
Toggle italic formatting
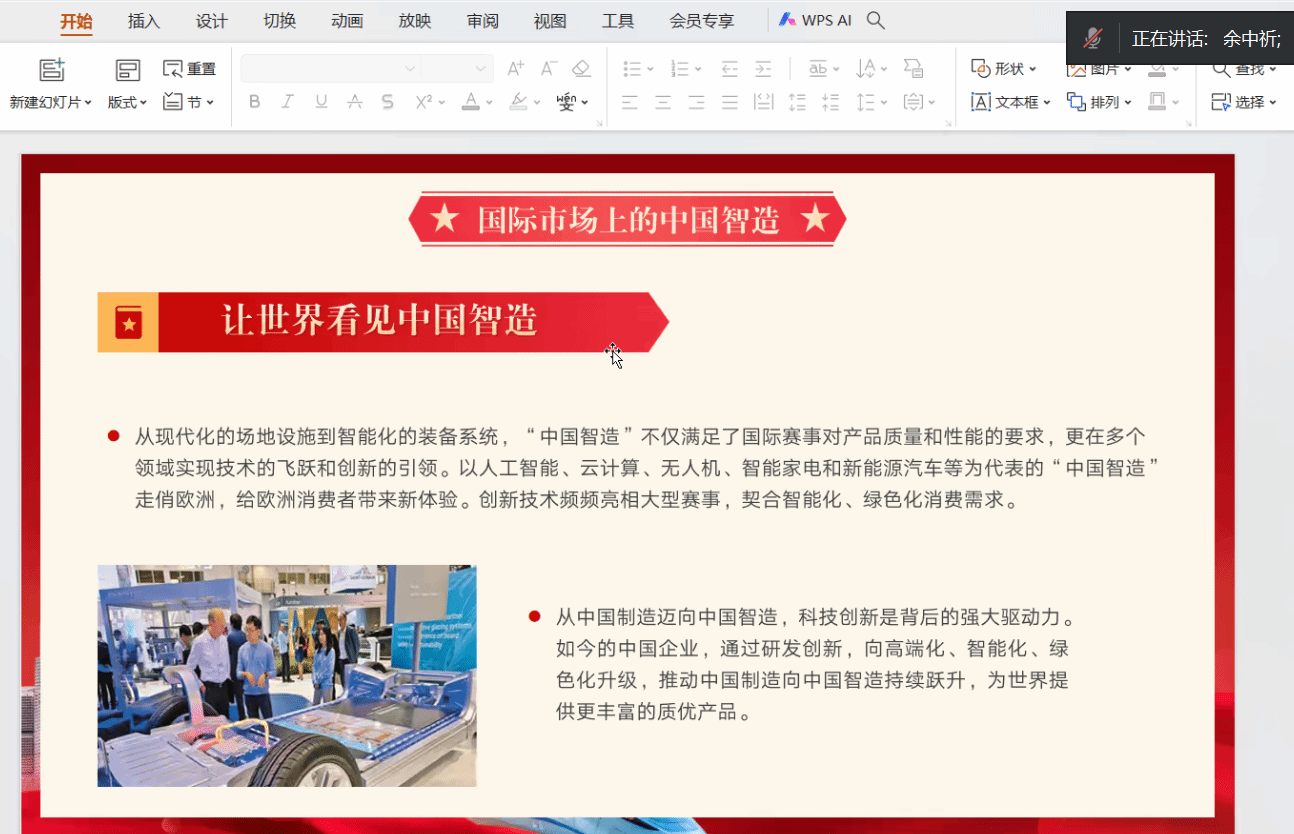(x=287, y=102)
